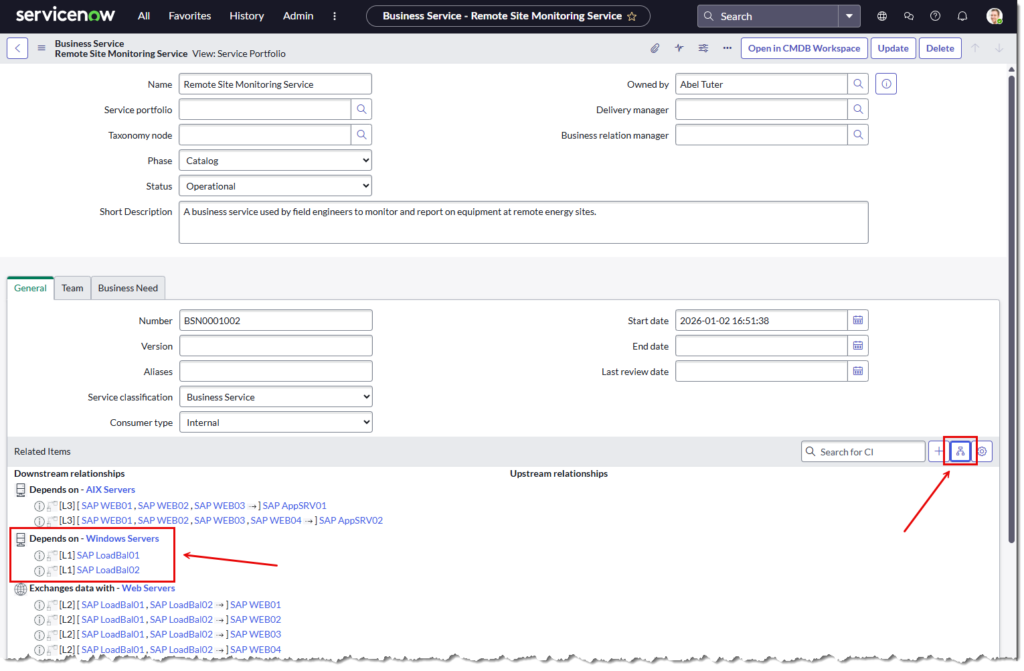Open the activity stream icon in header
The height and width of the screenshot is (671, 1024).
click(x=679, y=48)
